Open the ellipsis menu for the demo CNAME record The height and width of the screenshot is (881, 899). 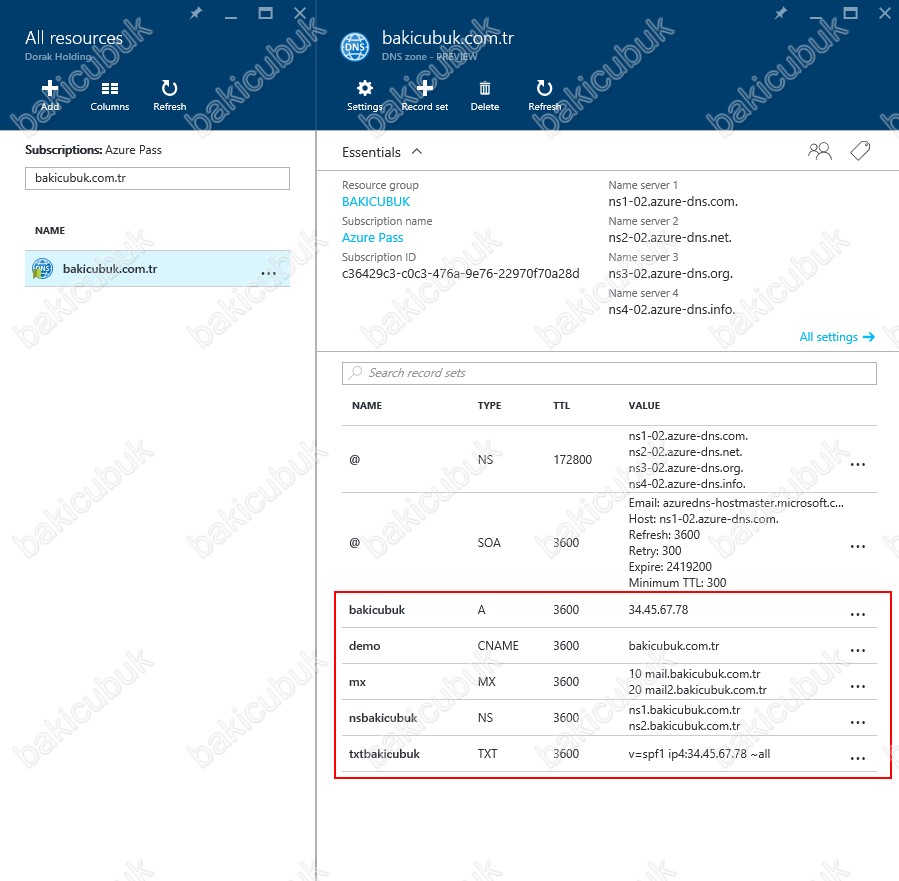858,651
